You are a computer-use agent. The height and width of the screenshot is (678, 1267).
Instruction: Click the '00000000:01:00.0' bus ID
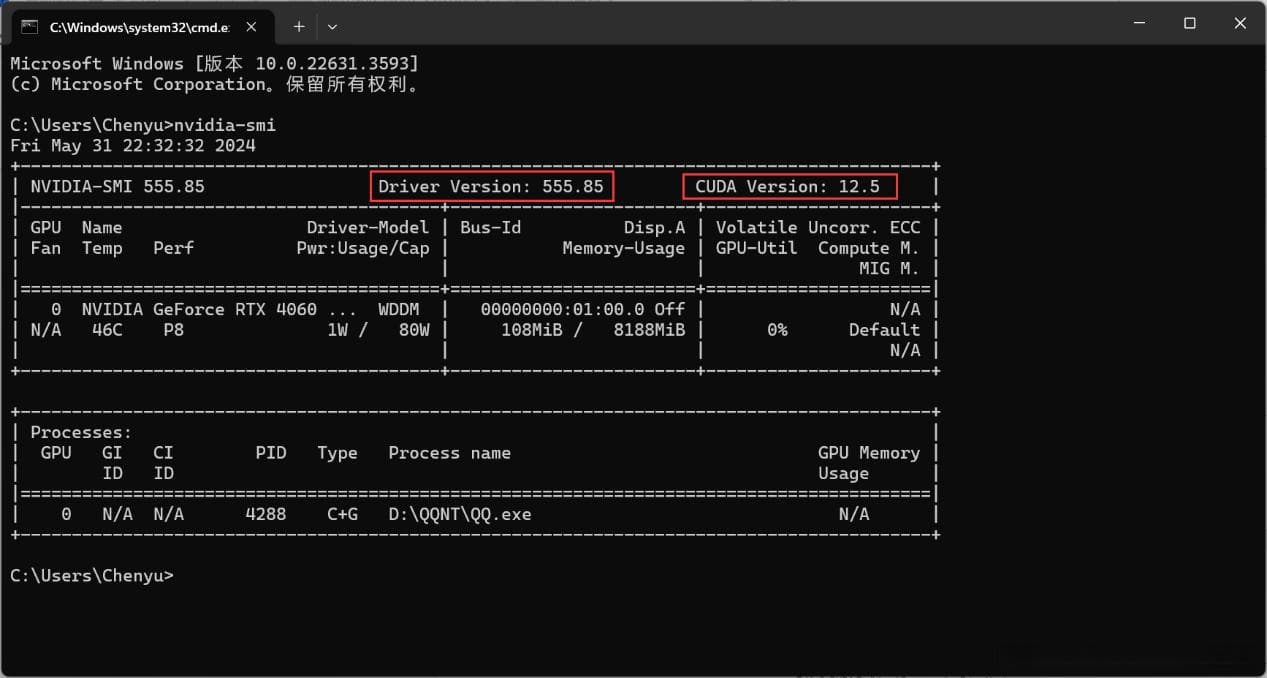coord(562,309)
